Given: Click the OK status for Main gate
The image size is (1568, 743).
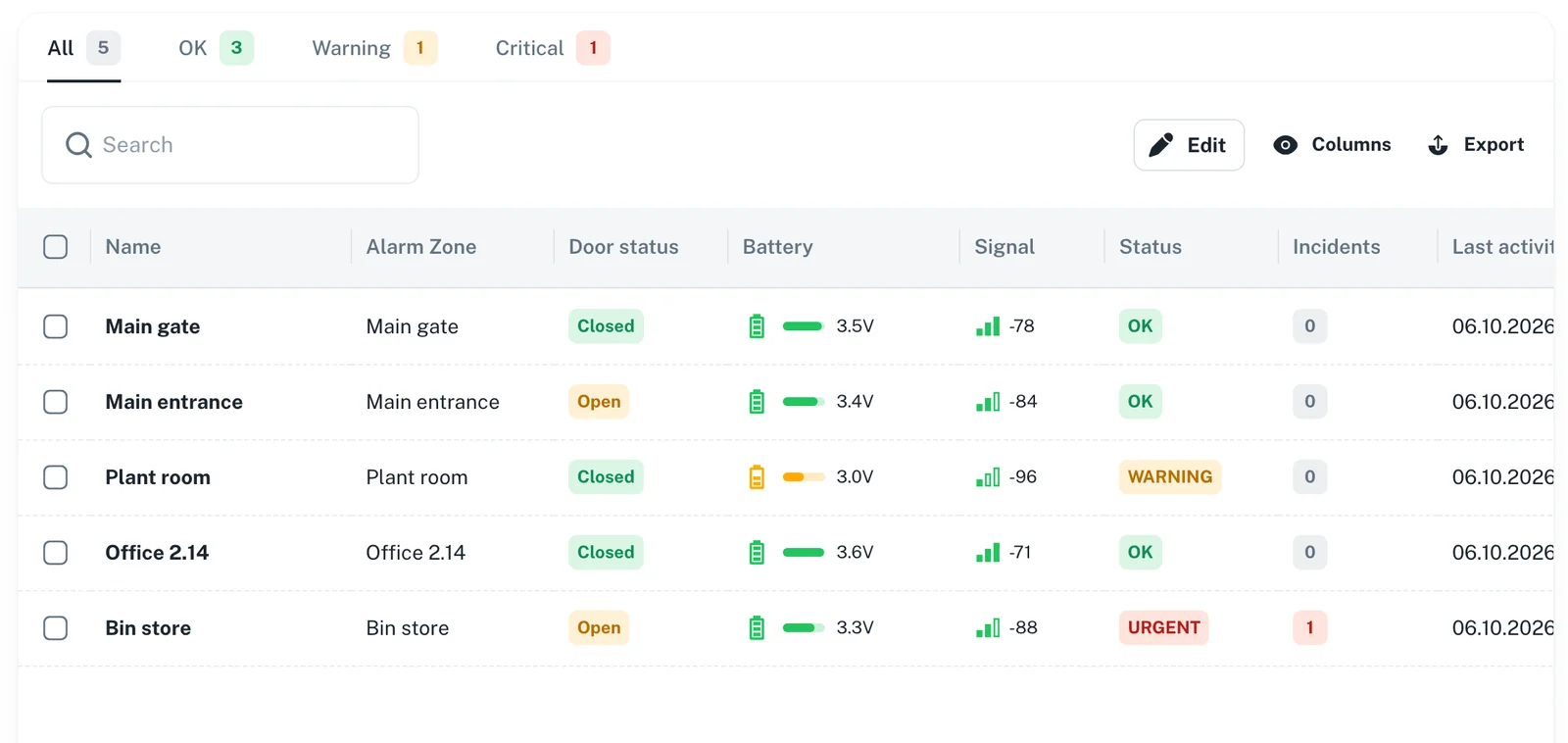Looking at the screenshot, I should [1141, 326].
